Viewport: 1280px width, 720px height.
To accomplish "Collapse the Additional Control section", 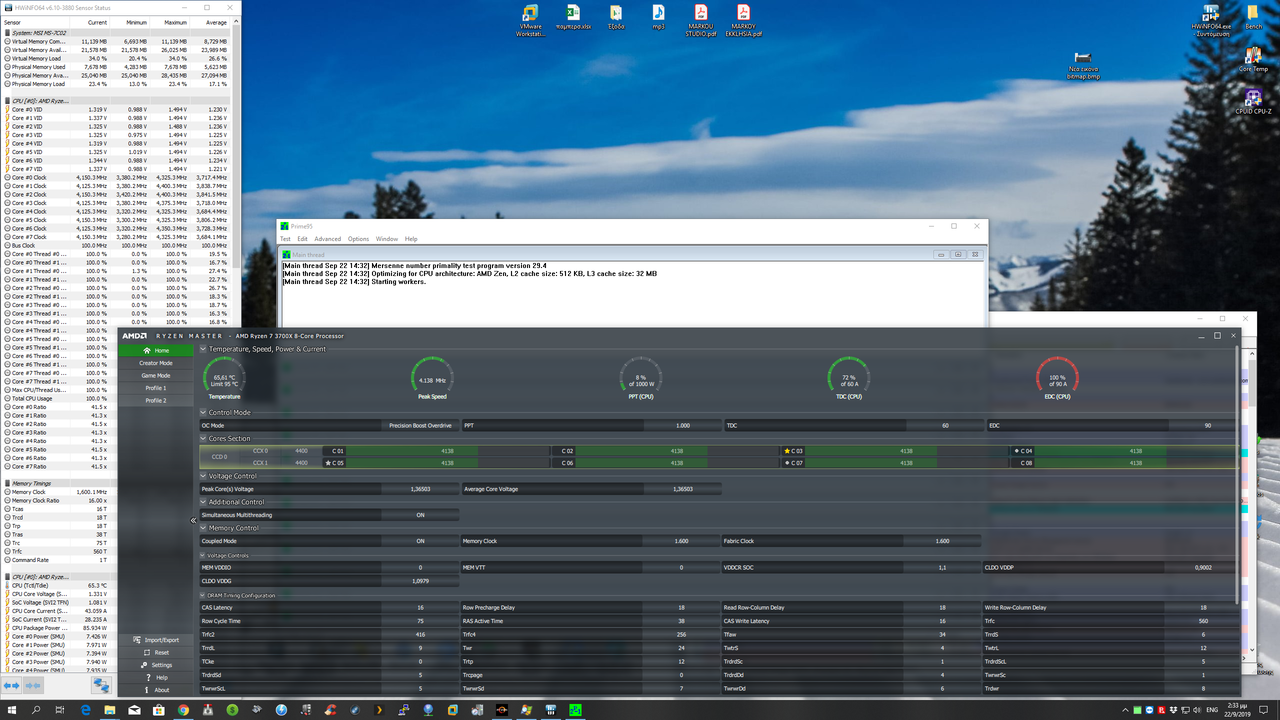I will coord(204,502).
